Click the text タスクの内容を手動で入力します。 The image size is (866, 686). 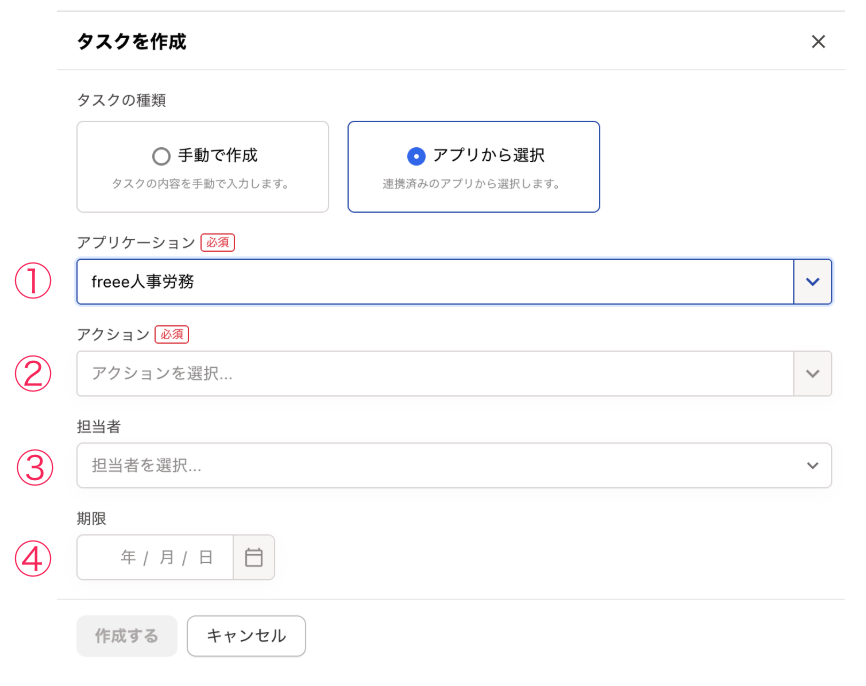tap(201, 183)
